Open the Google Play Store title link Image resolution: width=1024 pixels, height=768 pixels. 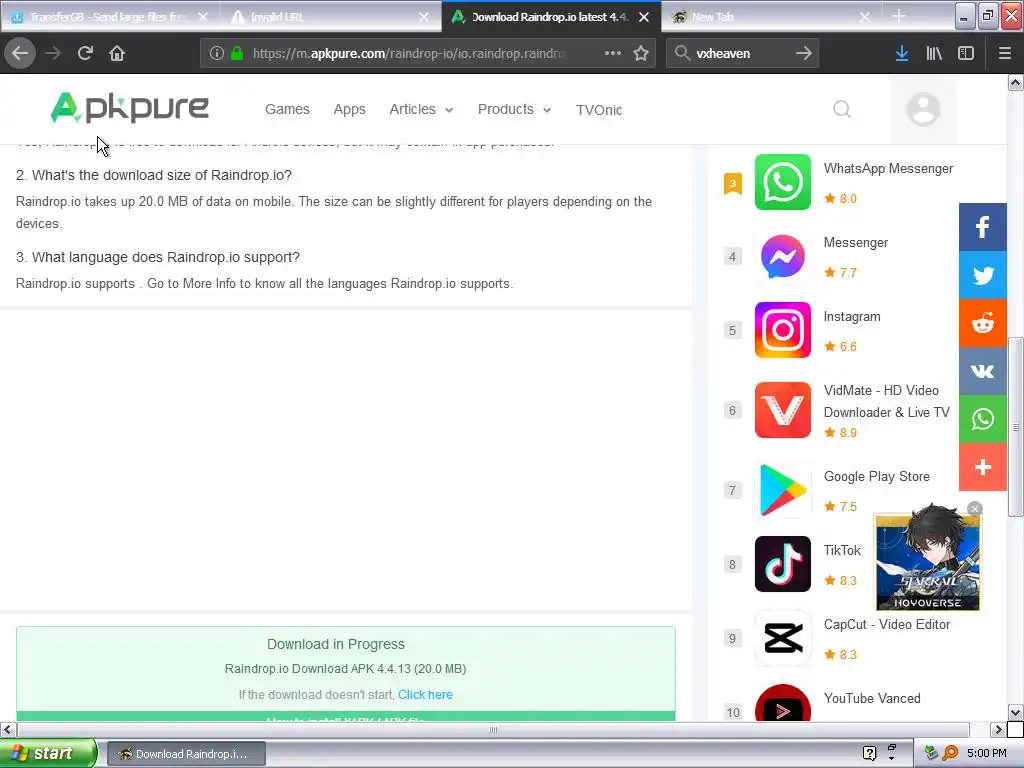[876, 476]
